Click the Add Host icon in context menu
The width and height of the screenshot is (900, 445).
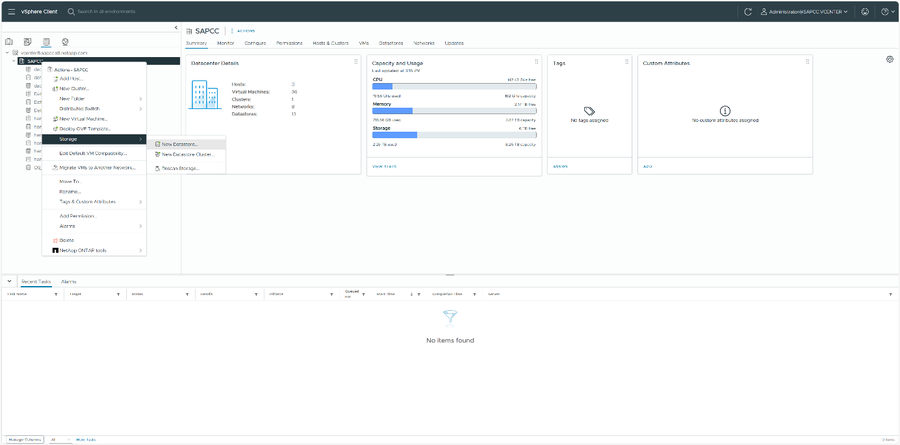click(x=55, y=79)
